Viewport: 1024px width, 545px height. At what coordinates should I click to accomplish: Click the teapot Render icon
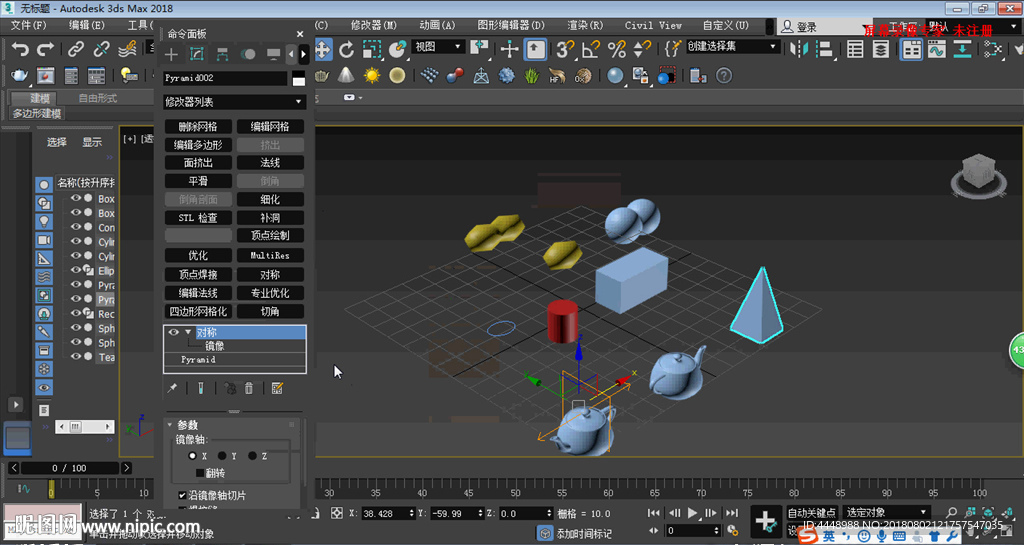click(x=20, y=76)
